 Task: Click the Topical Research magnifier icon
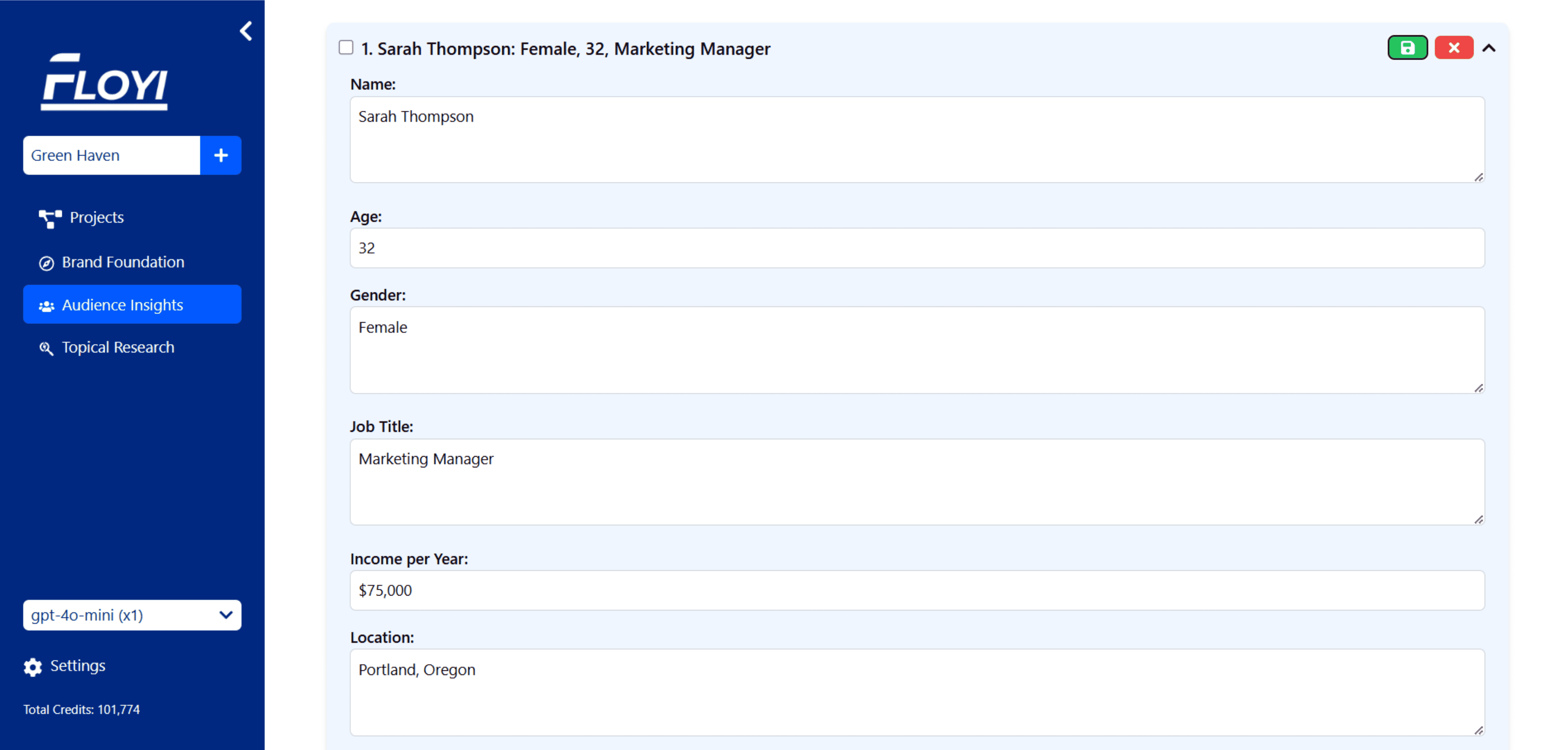click(x=46, y=348)
